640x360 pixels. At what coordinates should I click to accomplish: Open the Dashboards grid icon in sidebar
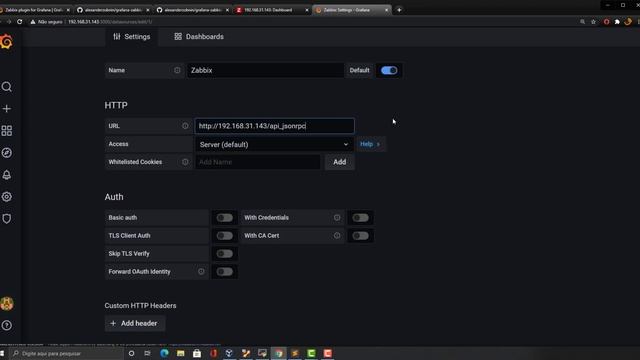coord(7,131)
